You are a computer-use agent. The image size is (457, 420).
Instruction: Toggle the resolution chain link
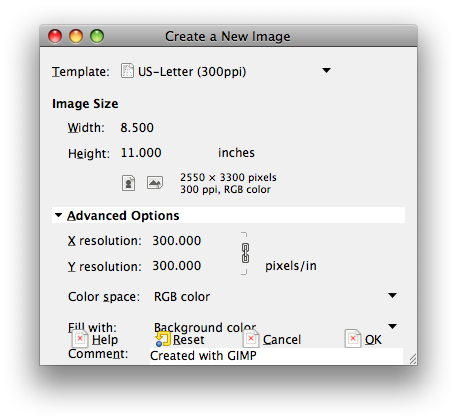(245, 253)
